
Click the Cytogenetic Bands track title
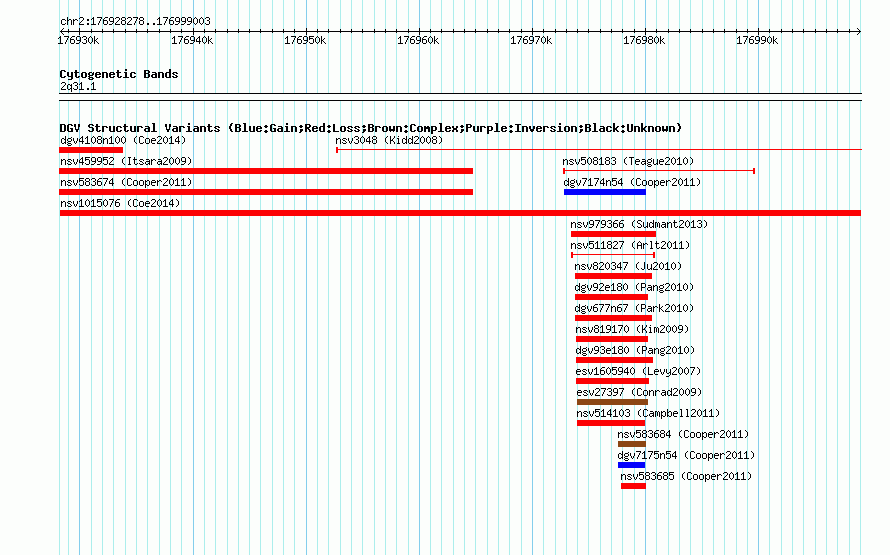pos(119,74)
